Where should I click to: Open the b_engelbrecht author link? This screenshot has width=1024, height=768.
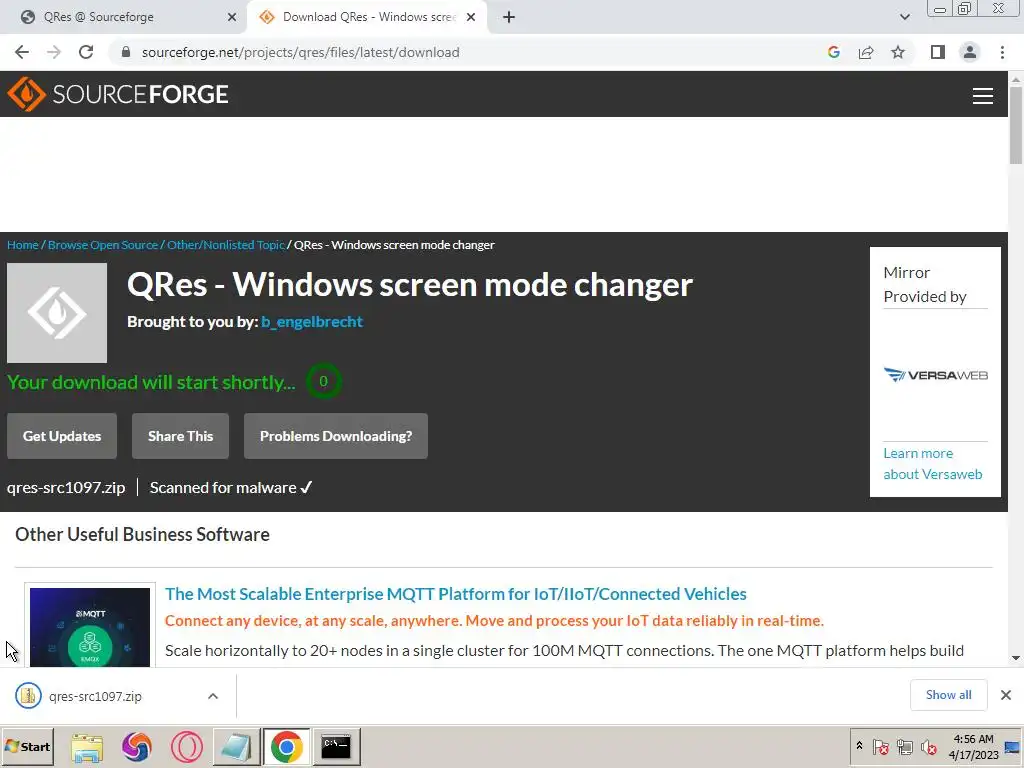(x=312, y=322)
